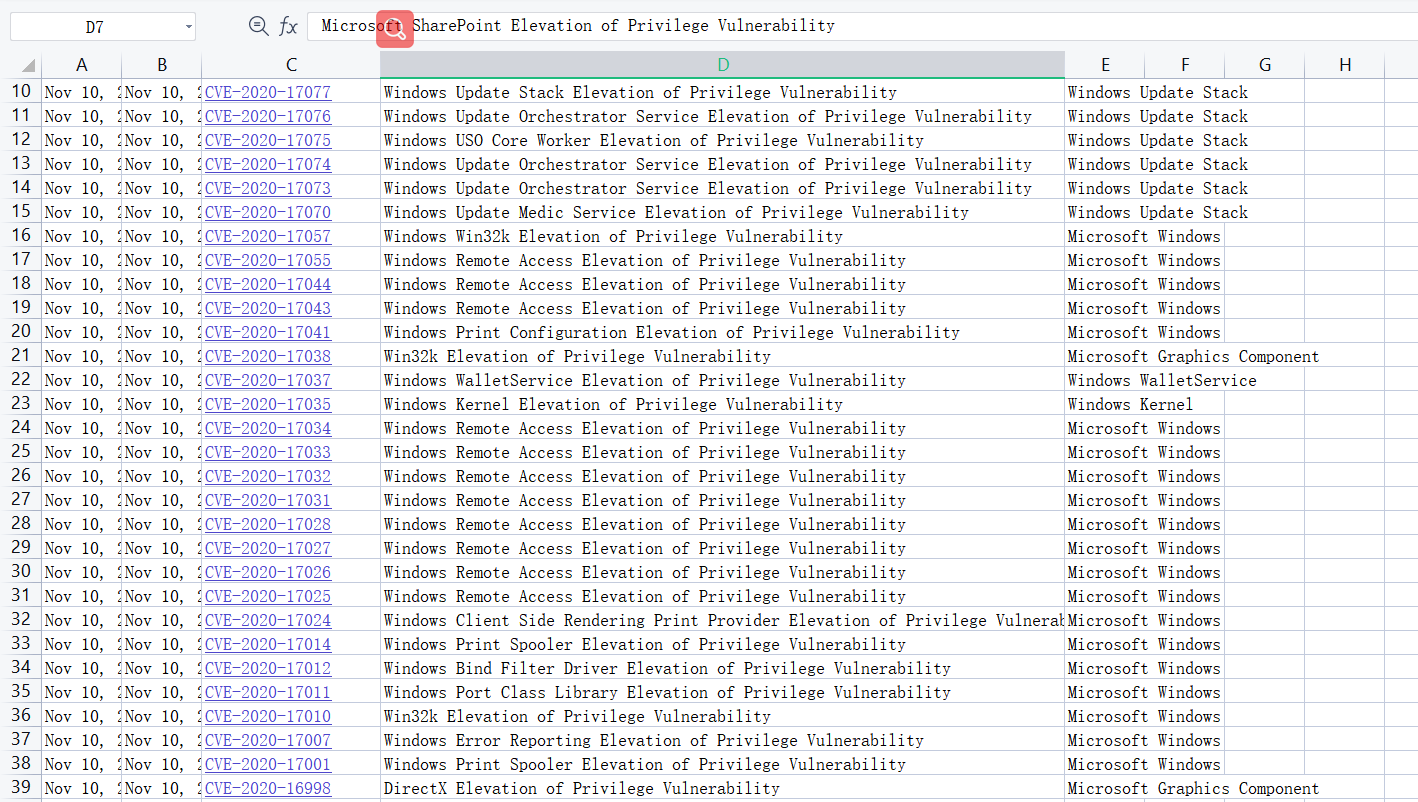The image size is (1418, 802).
Task: Click cell 'Windows Win32k Elevation of Privilege Vulnerability'
Action: [x=723, y=236]
